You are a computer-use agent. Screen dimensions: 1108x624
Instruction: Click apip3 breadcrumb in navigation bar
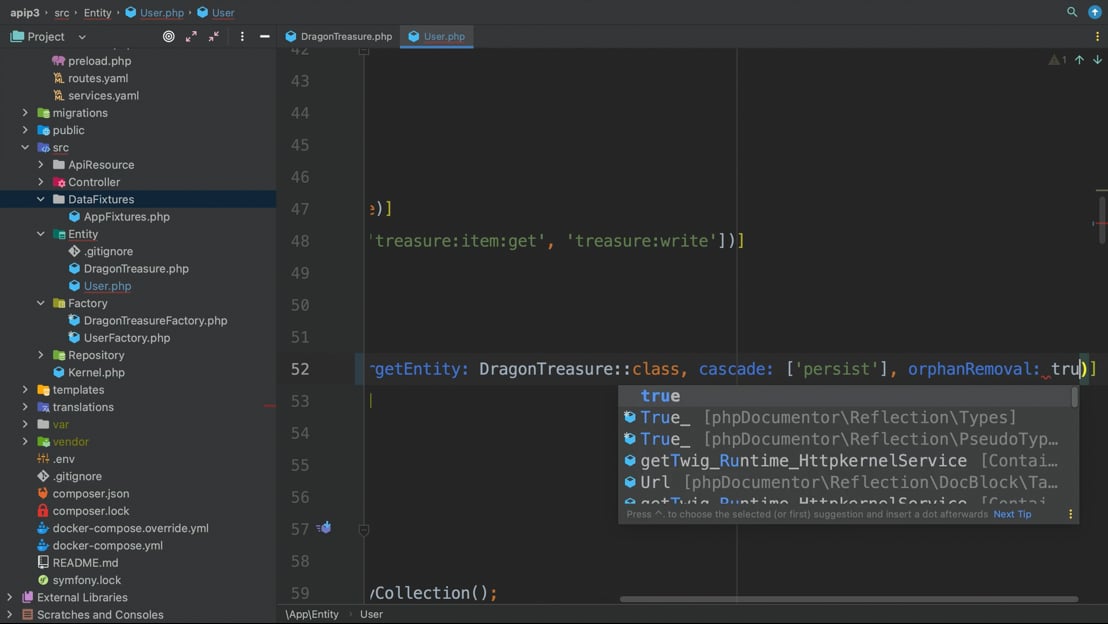[x=25, y=13]
